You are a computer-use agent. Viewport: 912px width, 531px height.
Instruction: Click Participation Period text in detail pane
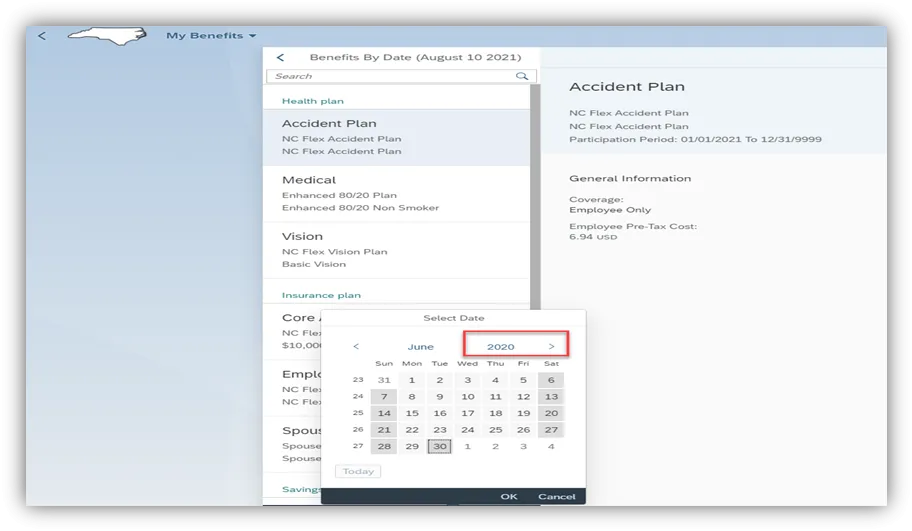tap(695, 140)
